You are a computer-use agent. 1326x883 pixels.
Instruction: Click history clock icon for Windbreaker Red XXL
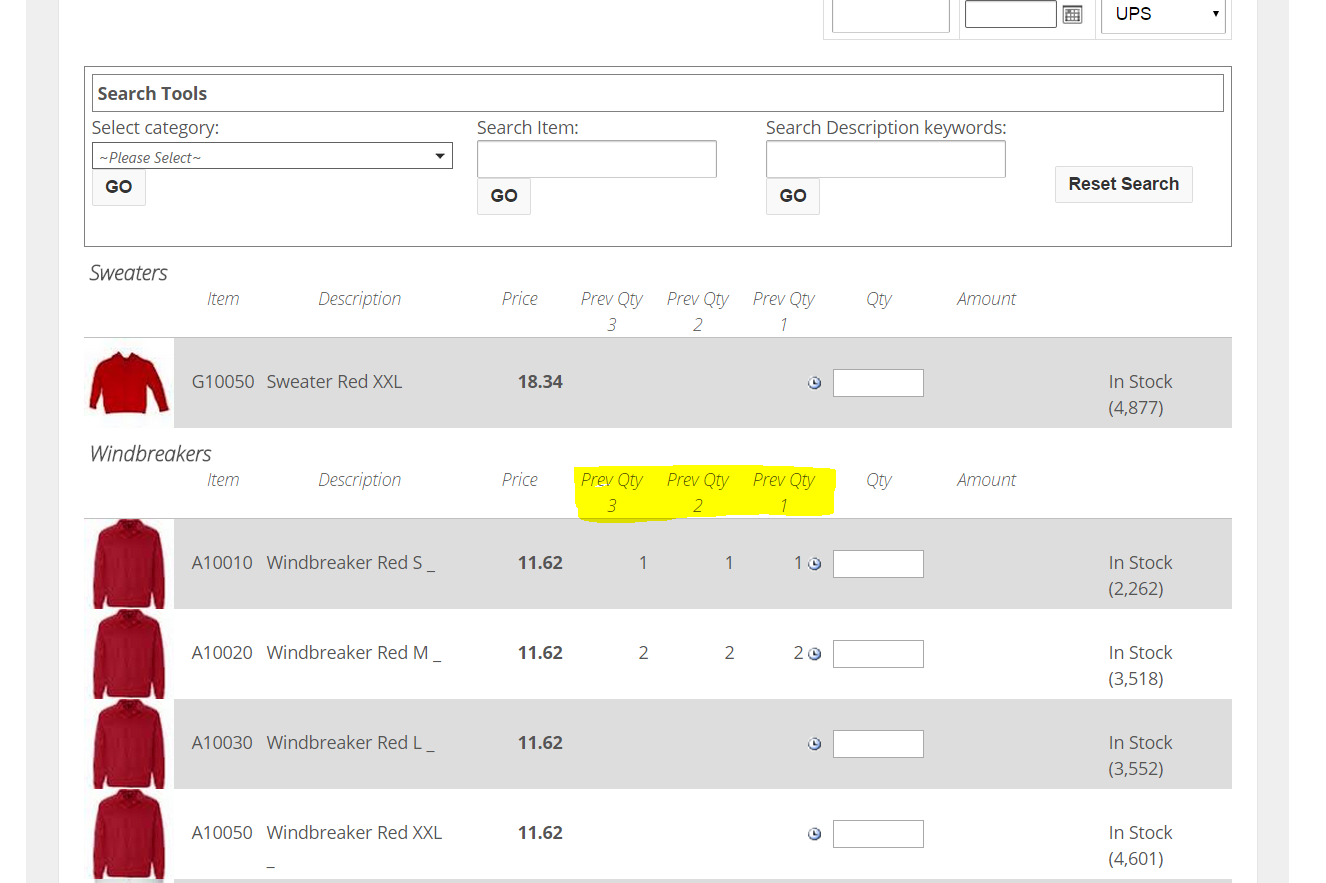pos(814,834)
